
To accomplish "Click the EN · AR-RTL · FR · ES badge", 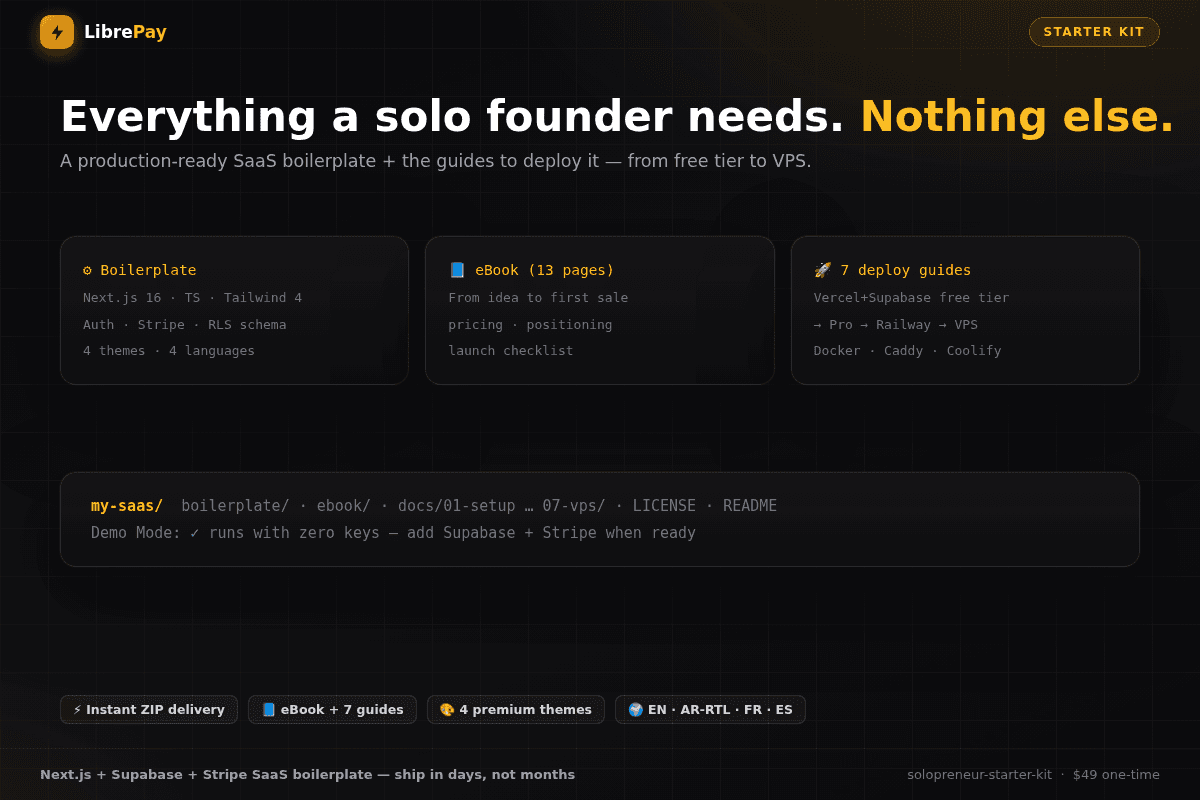I will coord(710,710).
